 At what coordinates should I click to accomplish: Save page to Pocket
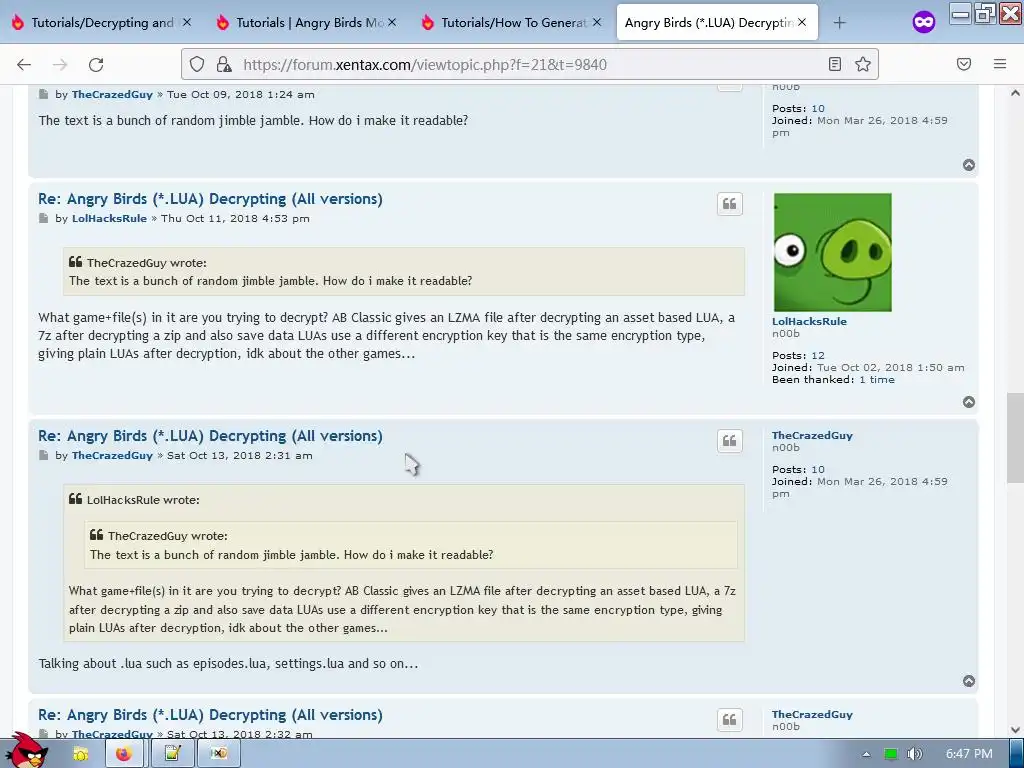point(964,64)
